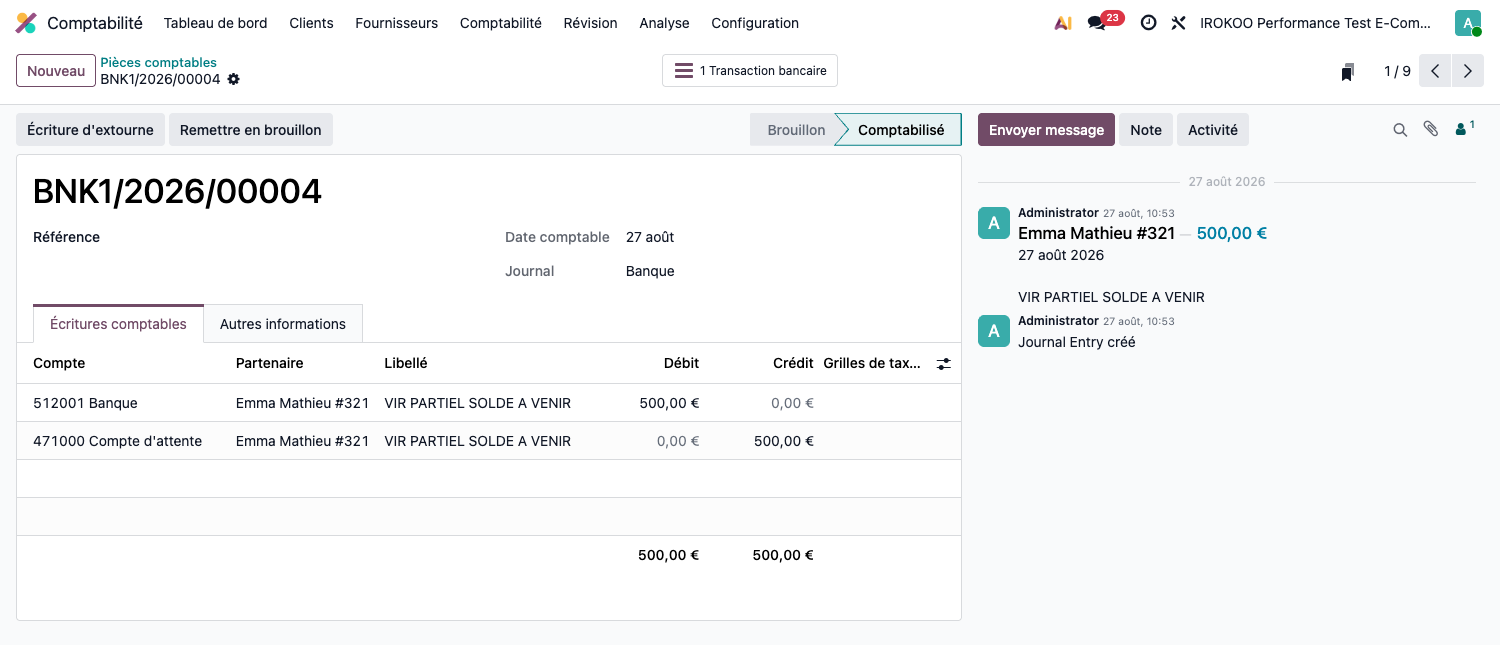The image size is (1500, 645).
Task: Go to the previous record arrow
Action: (1435, 71)
